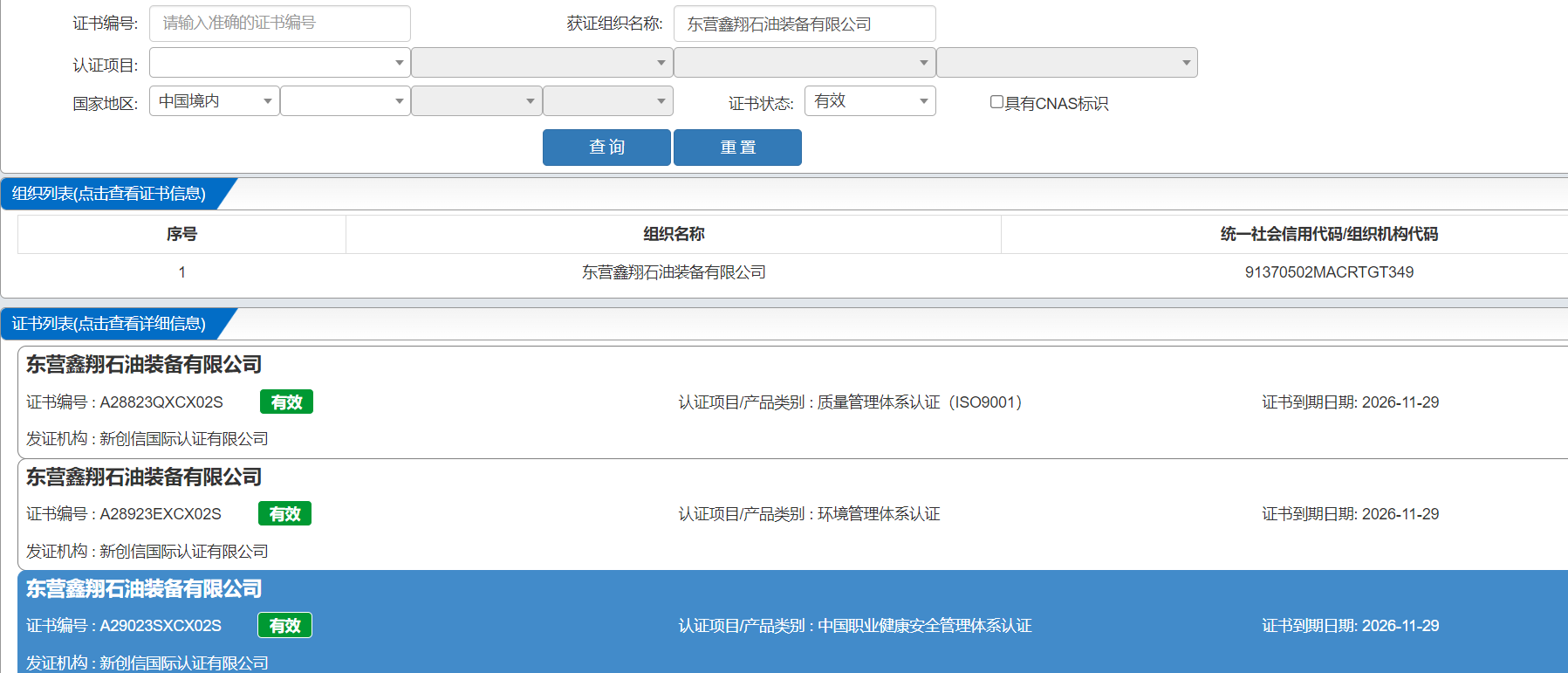Check the 具有CNAS标识 checkbox

996,102
